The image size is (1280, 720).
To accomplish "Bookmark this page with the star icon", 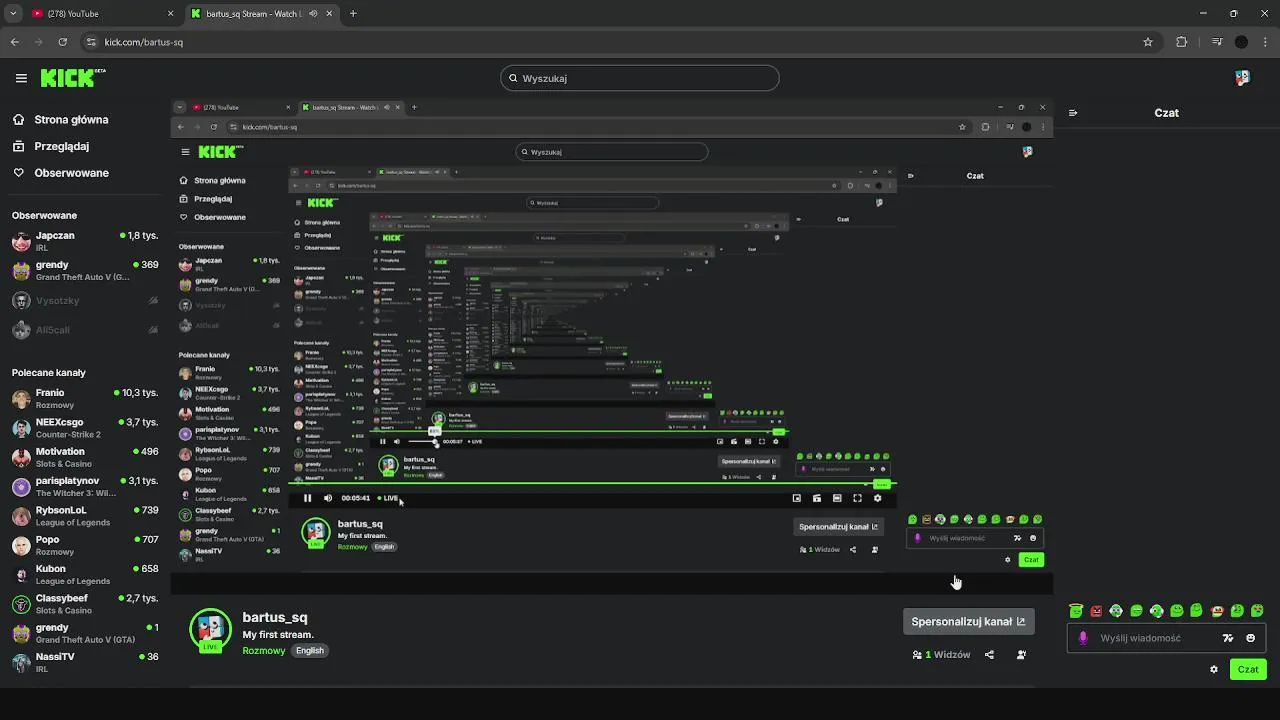I will point(1148,42).
